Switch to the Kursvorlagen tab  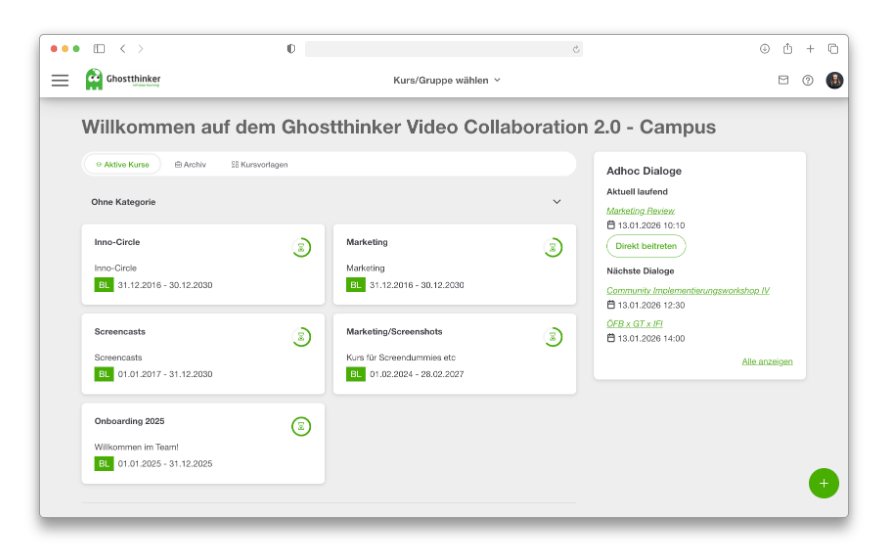(259, 164)
